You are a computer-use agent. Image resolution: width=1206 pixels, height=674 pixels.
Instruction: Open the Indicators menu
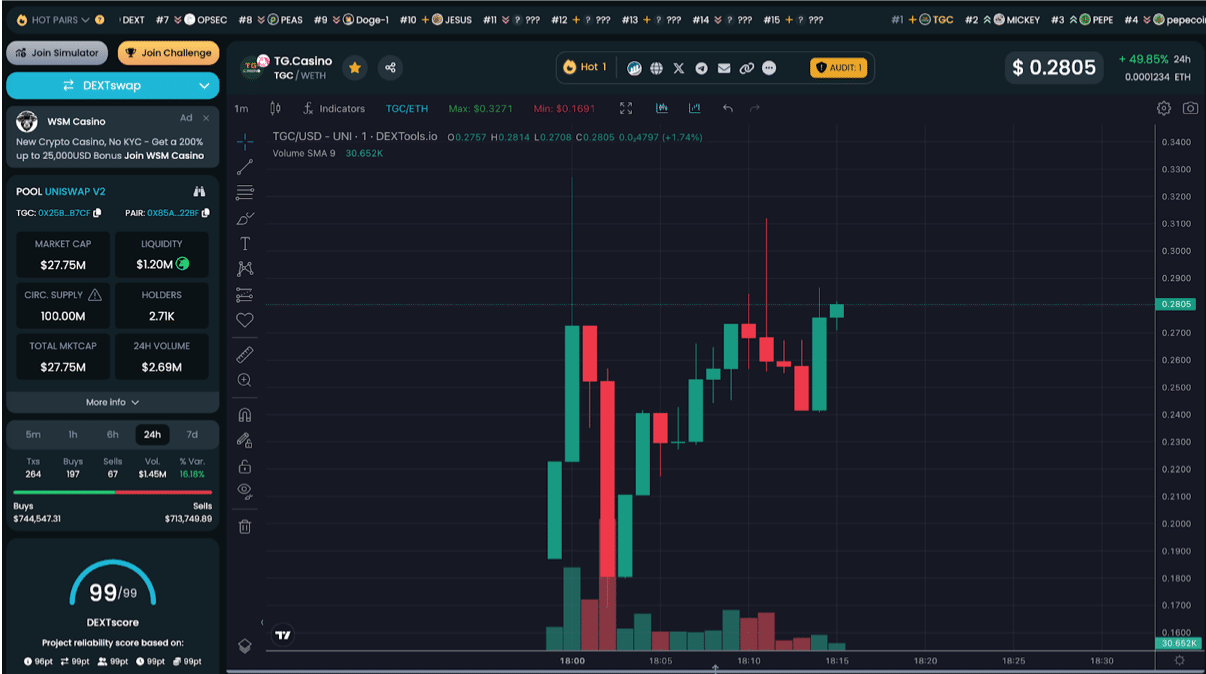(333, 108)
